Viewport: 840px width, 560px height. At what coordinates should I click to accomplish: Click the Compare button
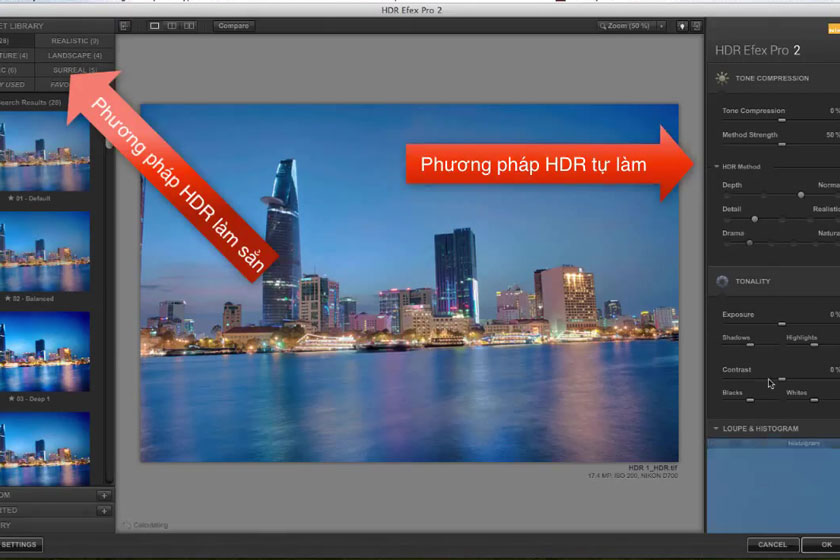[234, 26]
